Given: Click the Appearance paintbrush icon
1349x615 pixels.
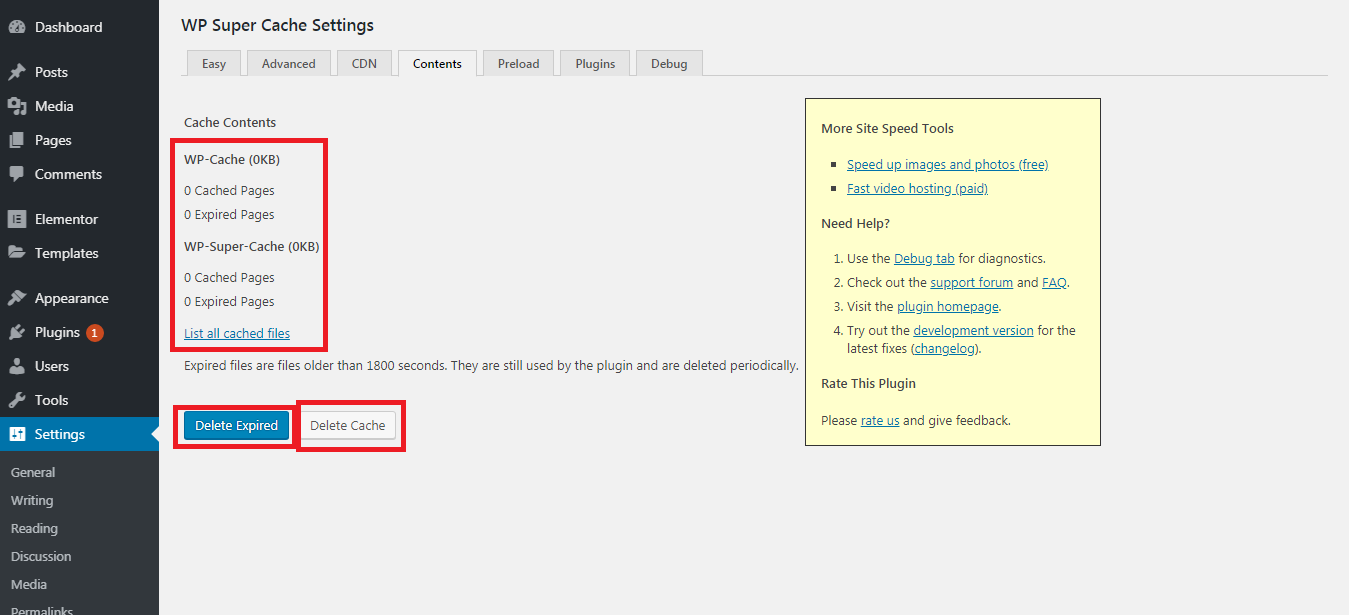Looking at the screenshot, I should click(x=16, y=298).
